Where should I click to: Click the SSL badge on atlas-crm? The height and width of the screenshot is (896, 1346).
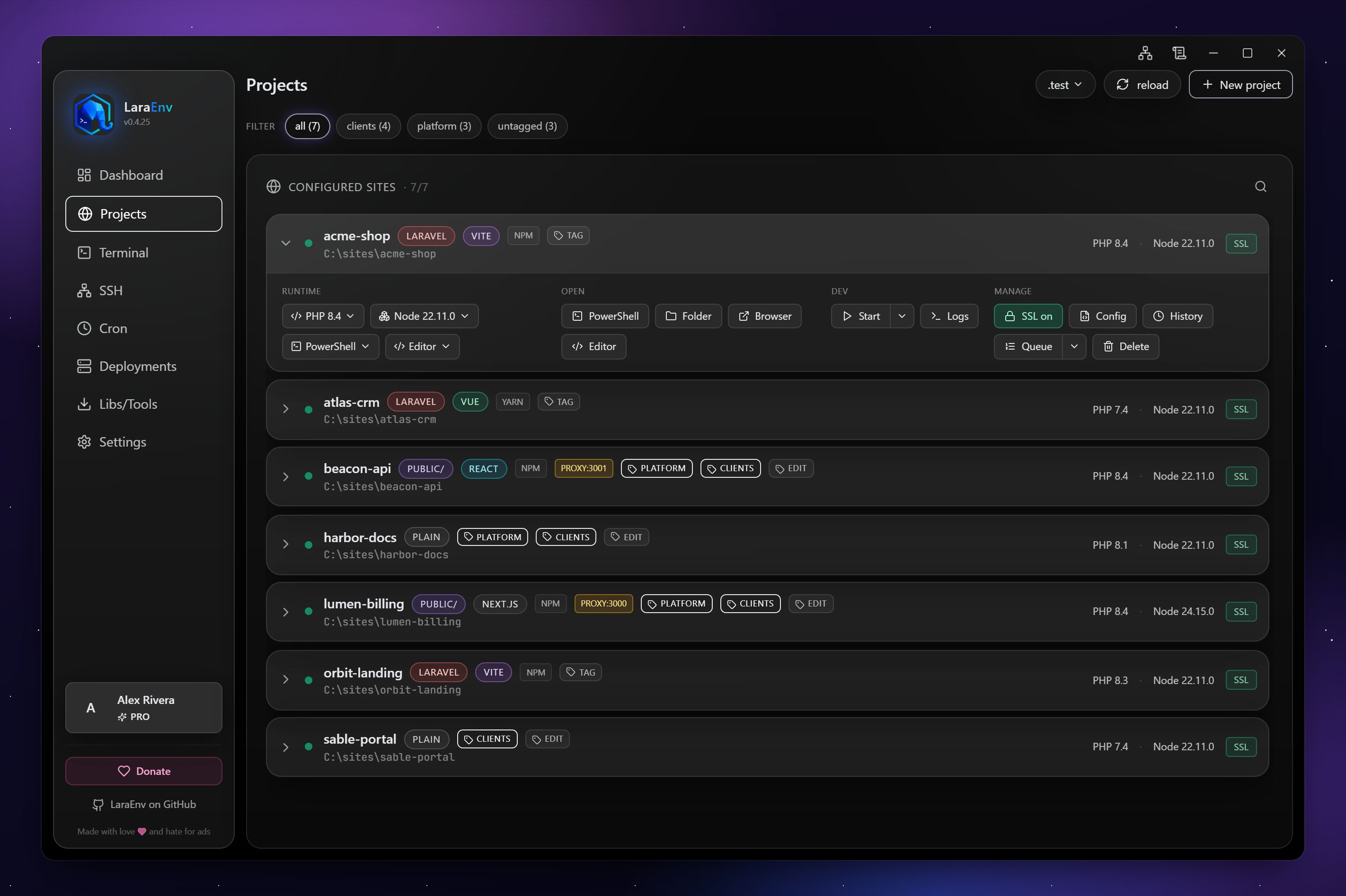tap(1241, 409)
